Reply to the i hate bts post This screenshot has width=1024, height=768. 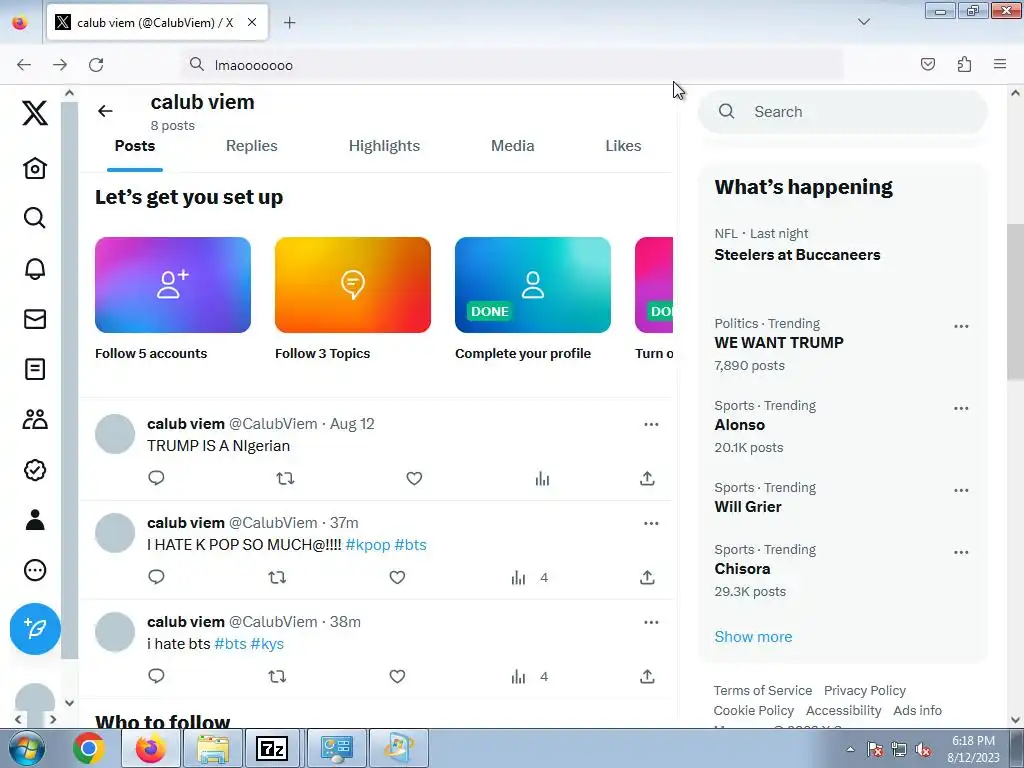[156, 676]
